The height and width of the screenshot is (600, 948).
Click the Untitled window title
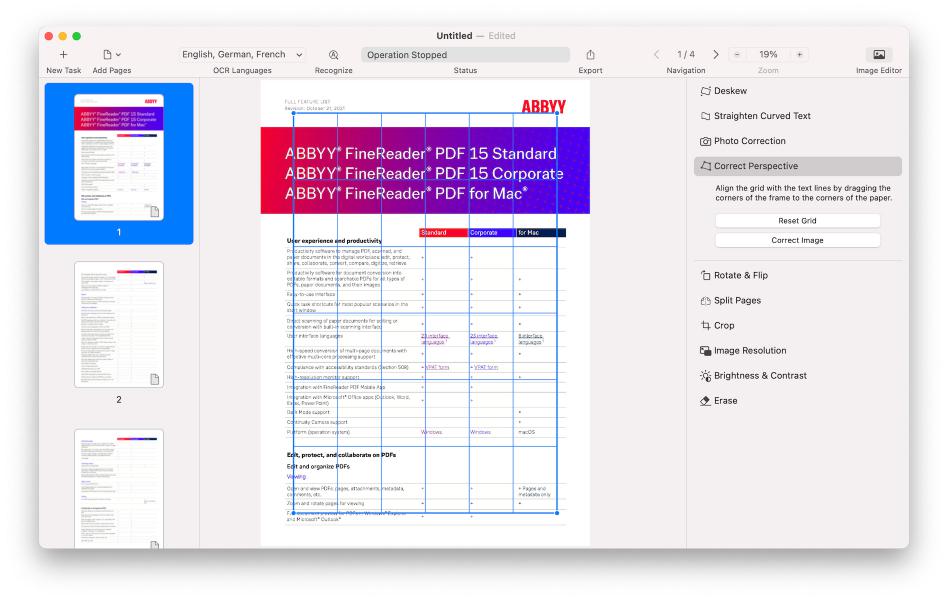click(x=454, y=36)
